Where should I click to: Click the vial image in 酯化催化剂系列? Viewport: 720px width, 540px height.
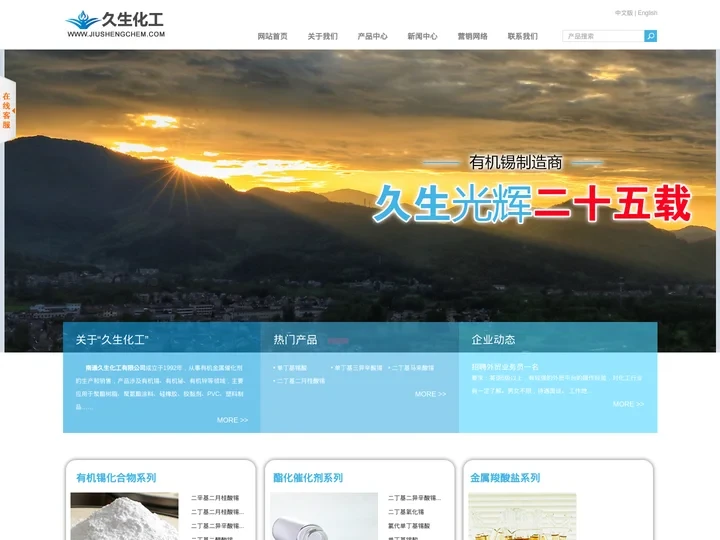pos(324,516)
